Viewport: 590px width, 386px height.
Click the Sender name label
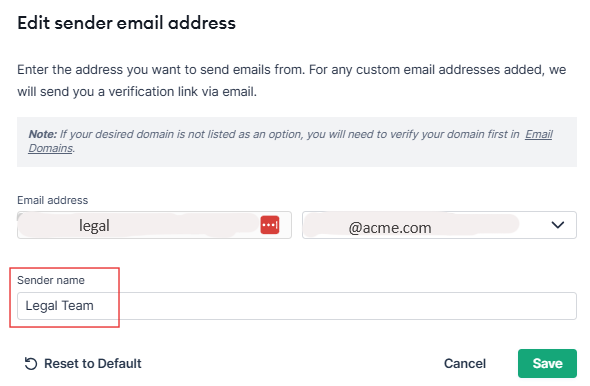pos(51,280)
